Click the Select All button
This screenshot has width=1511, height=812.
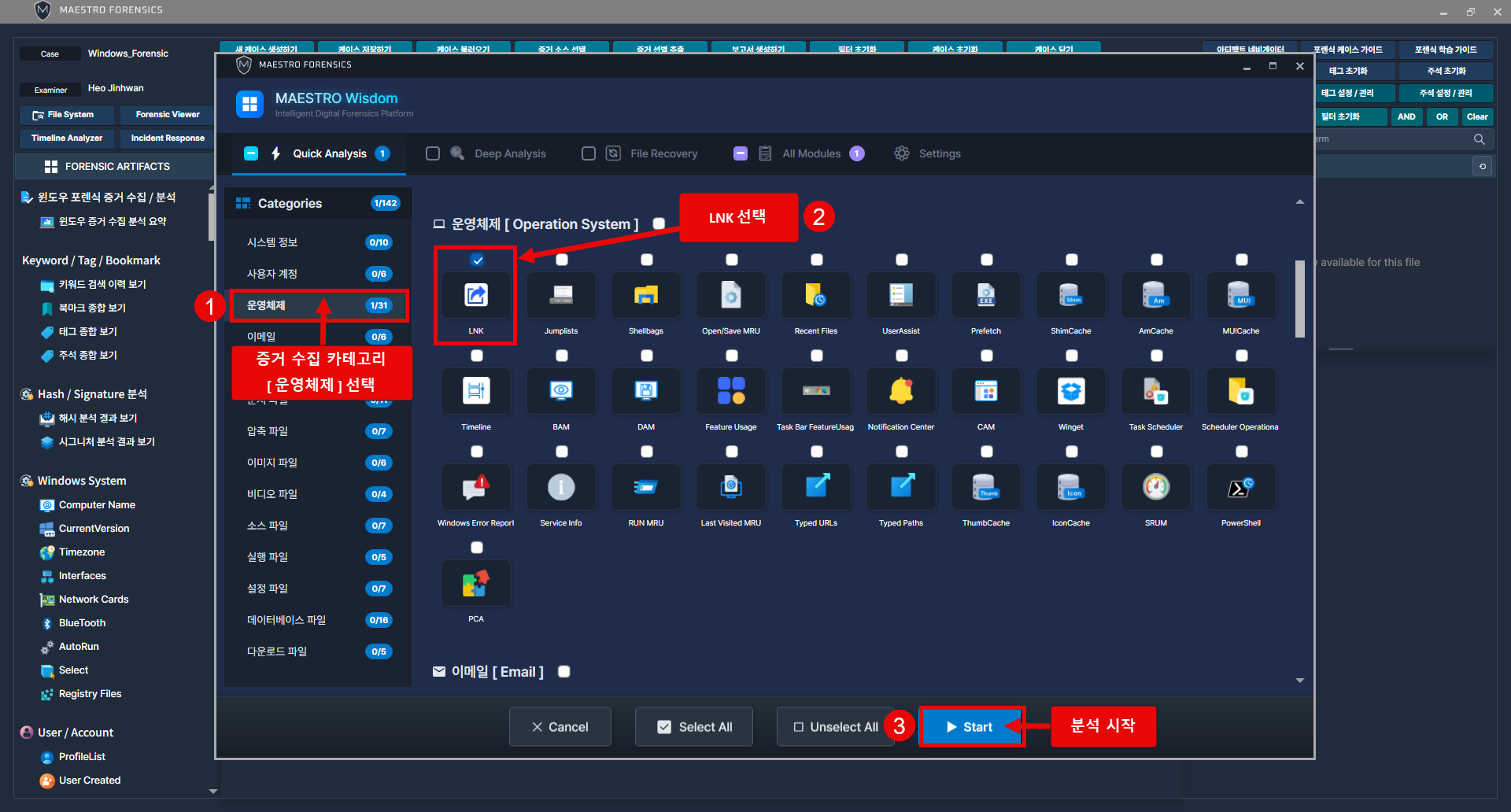click(x=694, y=727)
